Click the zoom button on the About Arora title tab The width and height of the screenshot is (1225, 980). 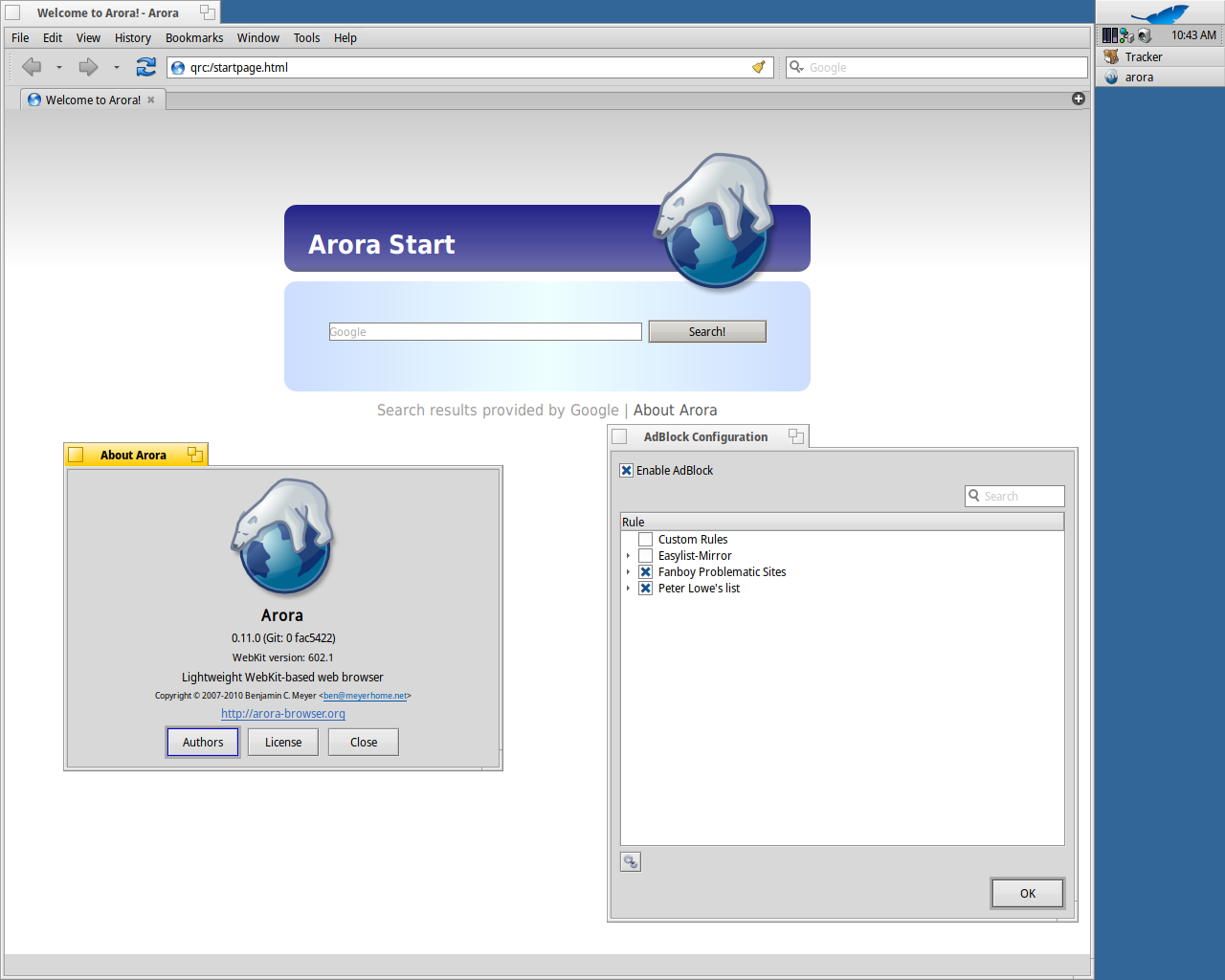pyautogui.click(x=195, y=455)
